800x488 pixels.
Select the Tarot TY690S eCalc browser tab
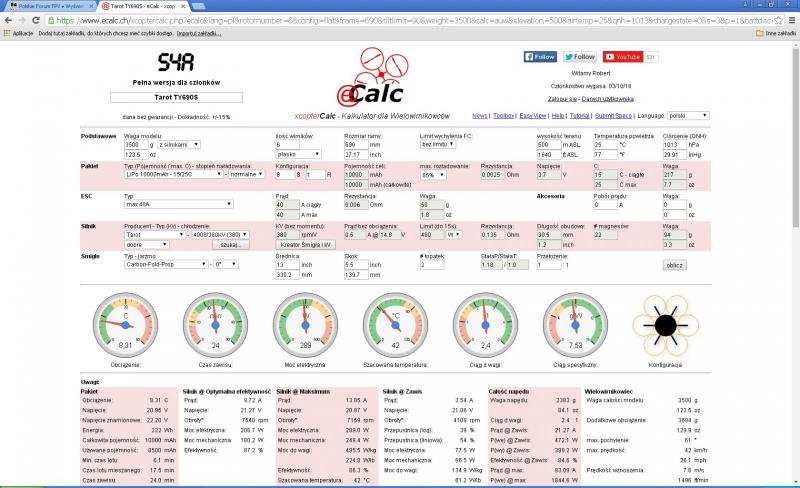(x=145, y=6)
